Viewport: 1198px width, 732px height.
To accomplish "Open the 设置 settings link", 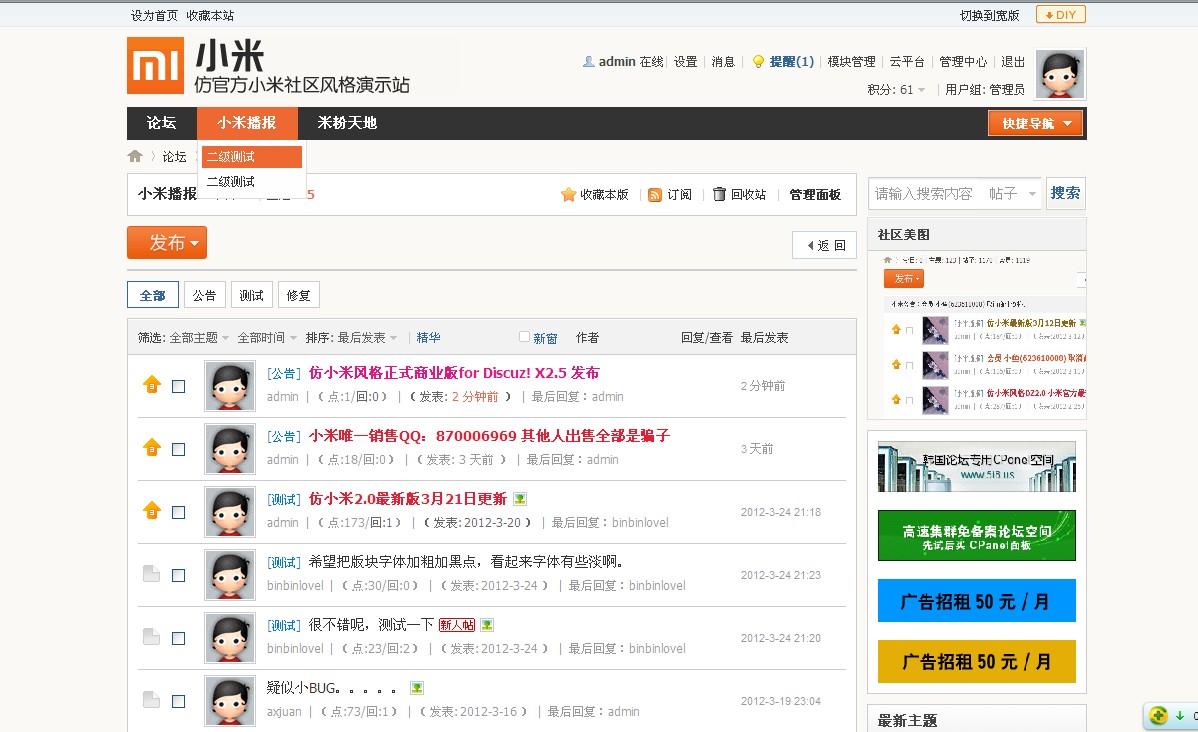I will point(685,62).
